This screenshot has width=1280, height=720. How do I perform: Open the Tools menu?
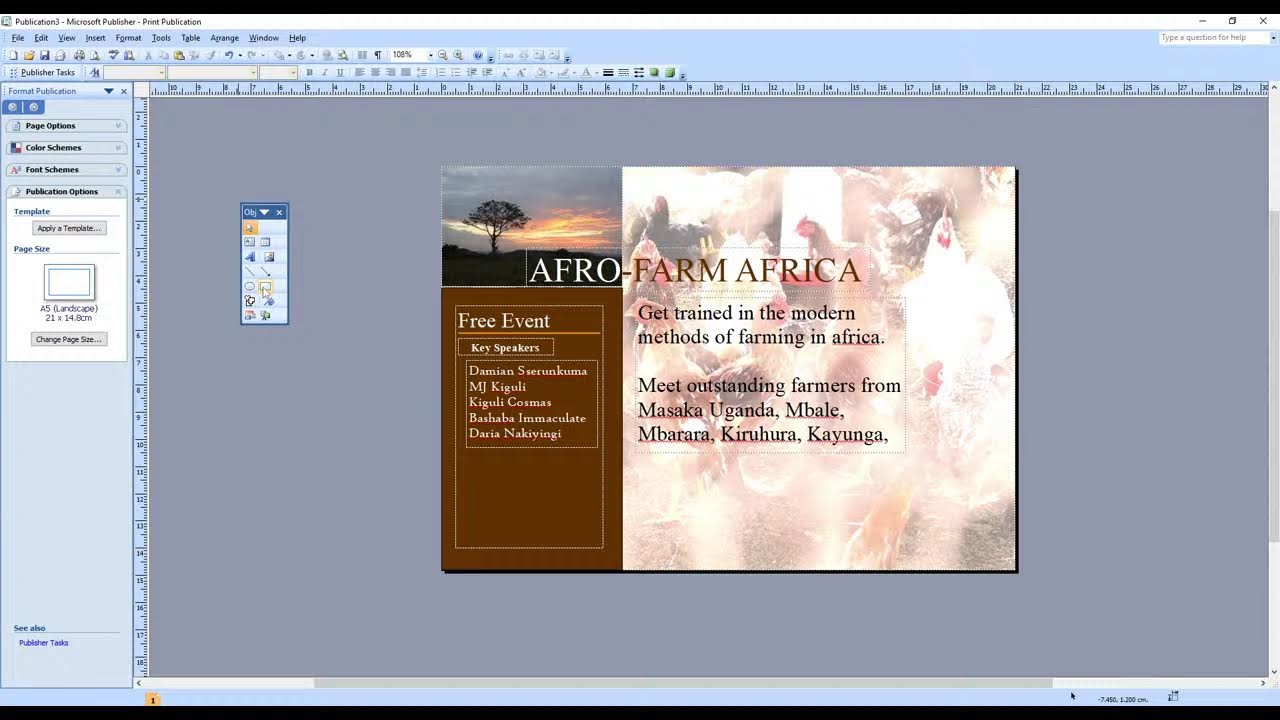[161, 38]
